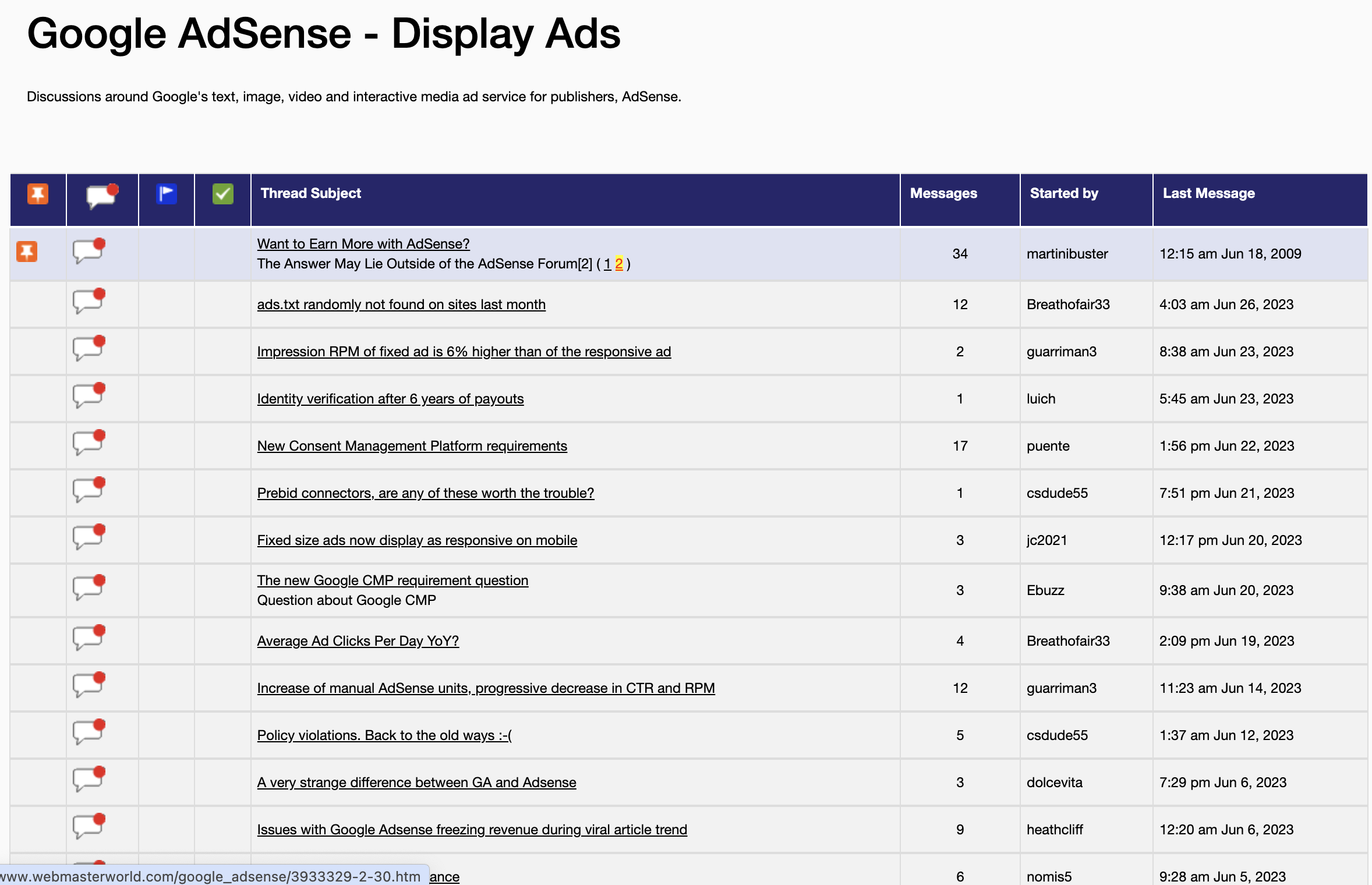1372x885 pixels.
Task: Open 'Want to Earn More with AdSense?' thread
Action: [363, 244]
